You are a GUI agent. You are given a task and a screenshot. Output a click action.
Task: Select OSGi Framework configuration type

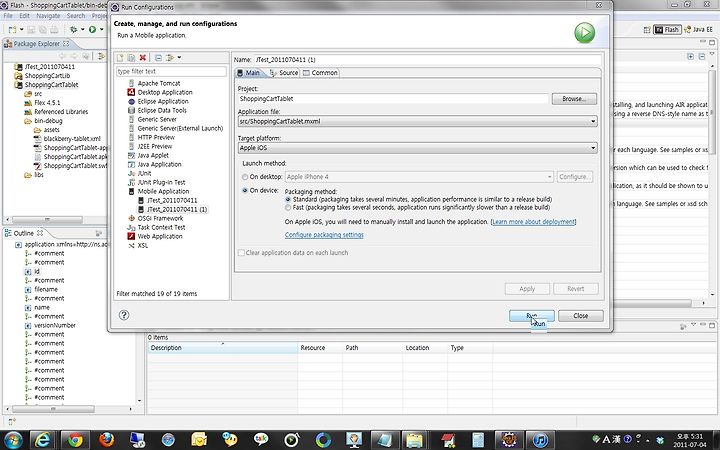pyautogui.click(x=160, y=218)
